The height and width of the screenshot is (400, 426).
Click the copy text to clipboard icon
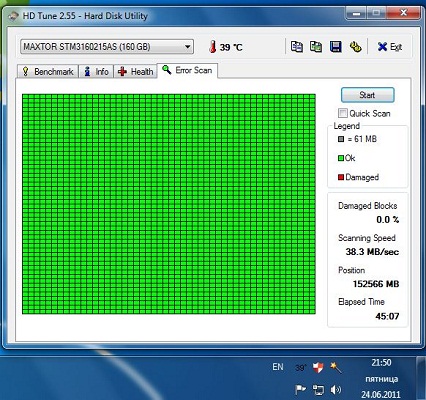(x=297, y=47)
